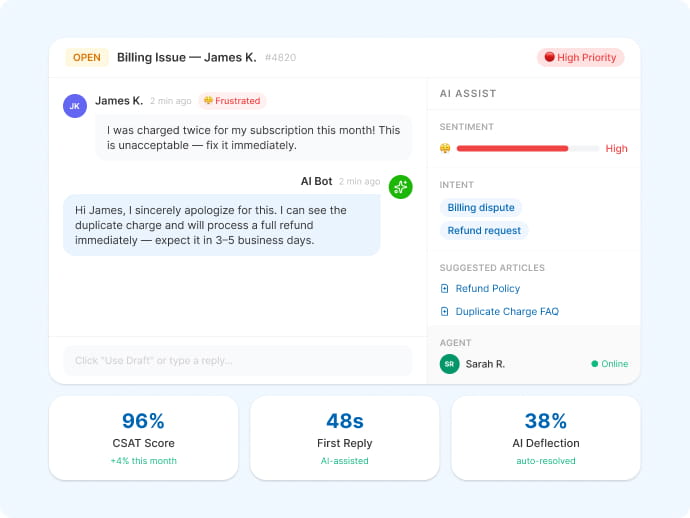
Task: Focus the reply input field
Action: pyautogui.click(x=238, y=360)
